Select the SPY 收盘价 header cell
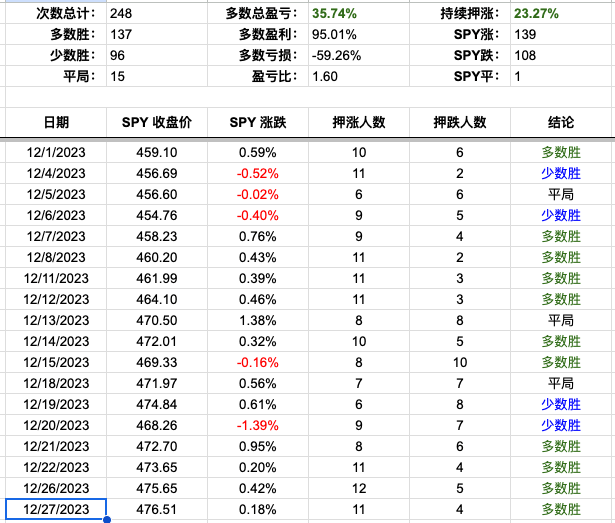 157,122
